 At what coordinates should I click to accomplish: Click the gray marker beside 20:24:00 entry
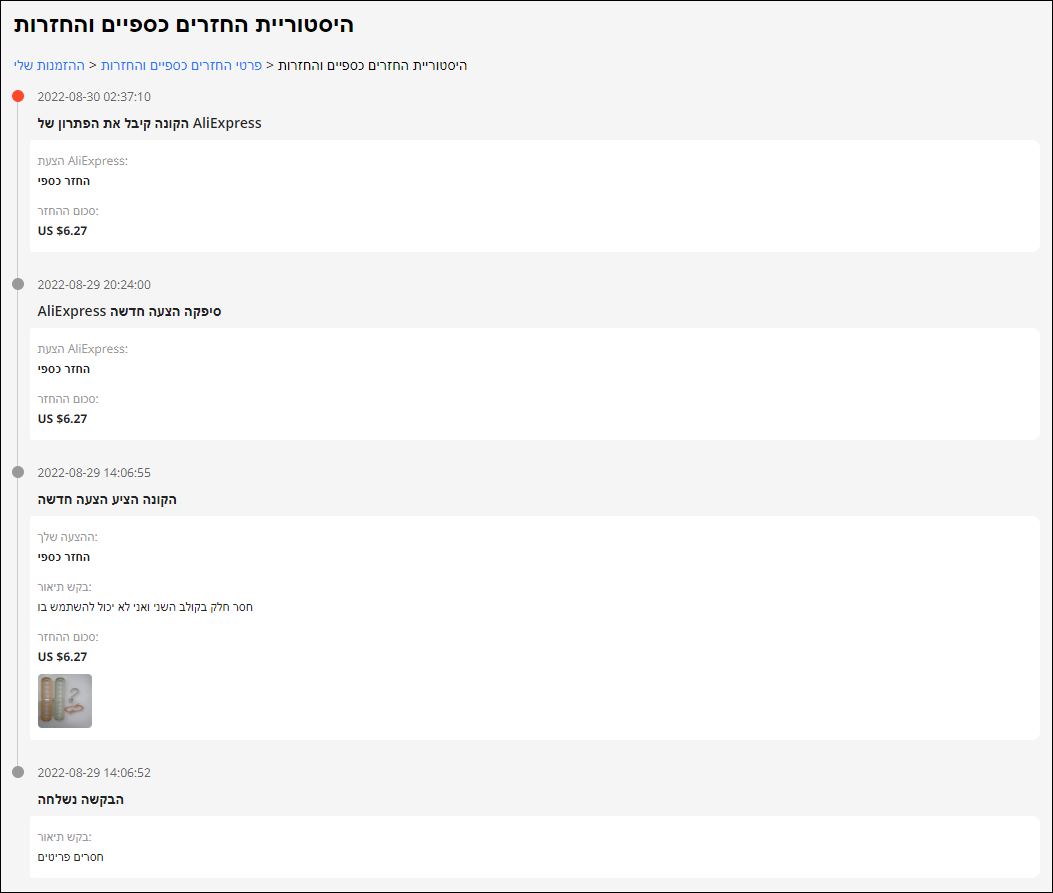[x=18, y=284]
